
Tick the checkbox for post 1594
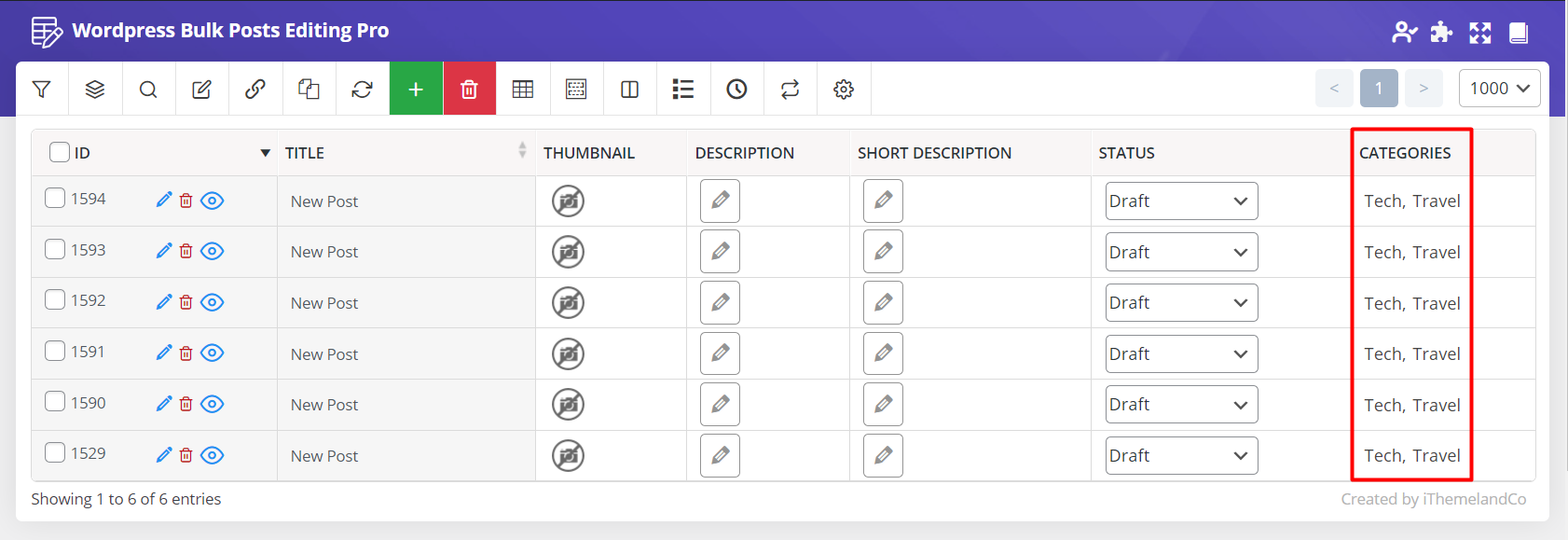[x=56, y=198]
